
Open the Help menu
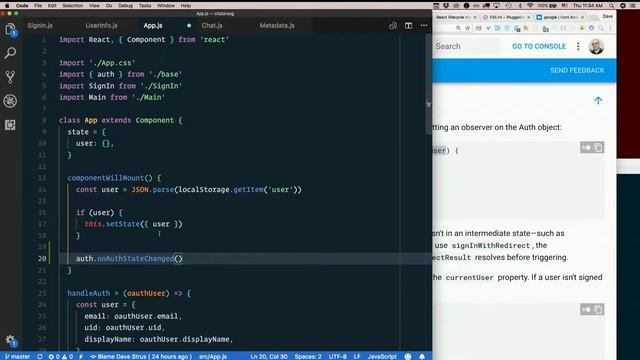coord(186,6)
